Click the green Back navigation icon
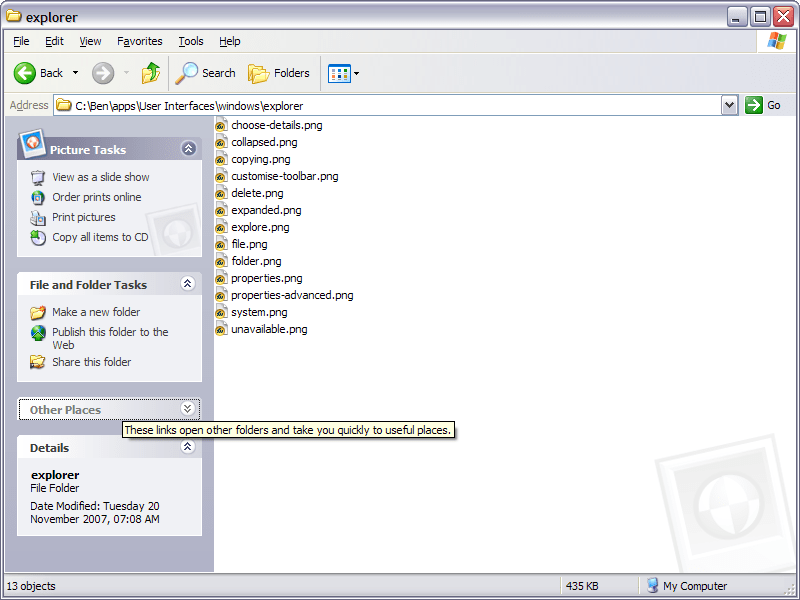The height and width of the screenshot is (600, 800). (x=26, y=73)
